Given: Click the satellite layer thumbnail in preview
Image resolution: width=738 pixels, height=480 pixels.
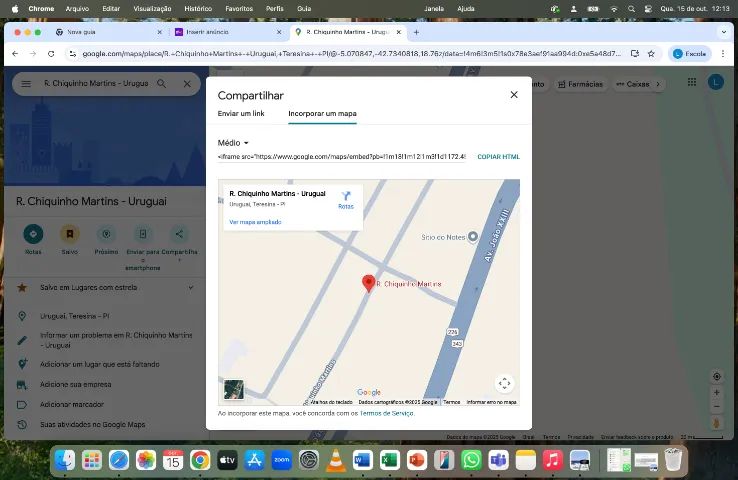Looking at the screenshot, I should [x=234, y=389].
